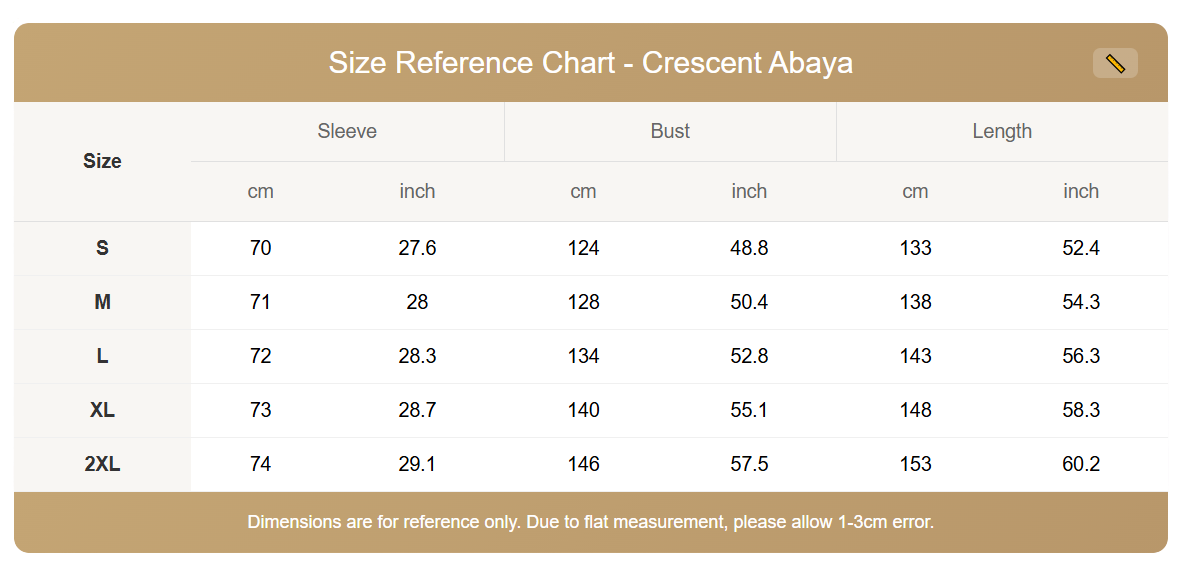
Task: Click the 27.6 inch sleeve cell
Action: tap(417, 248)
